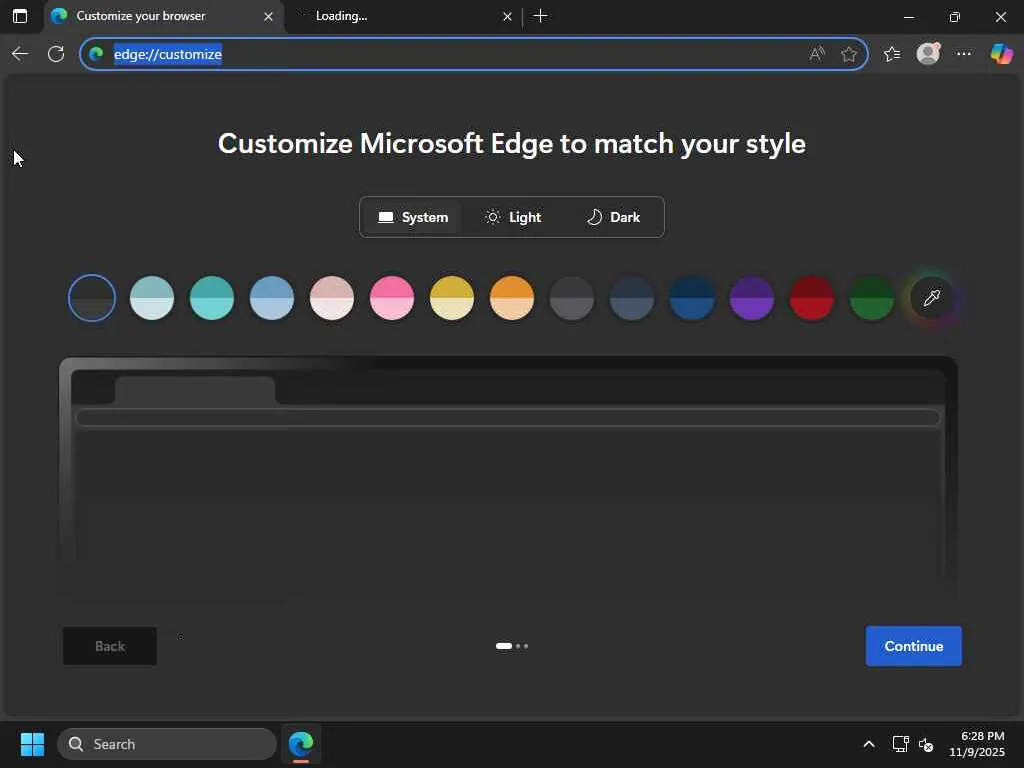This screenshot has width=1024, height=768.
Task: Choose the teal color swatch
Action: (212, 298)
